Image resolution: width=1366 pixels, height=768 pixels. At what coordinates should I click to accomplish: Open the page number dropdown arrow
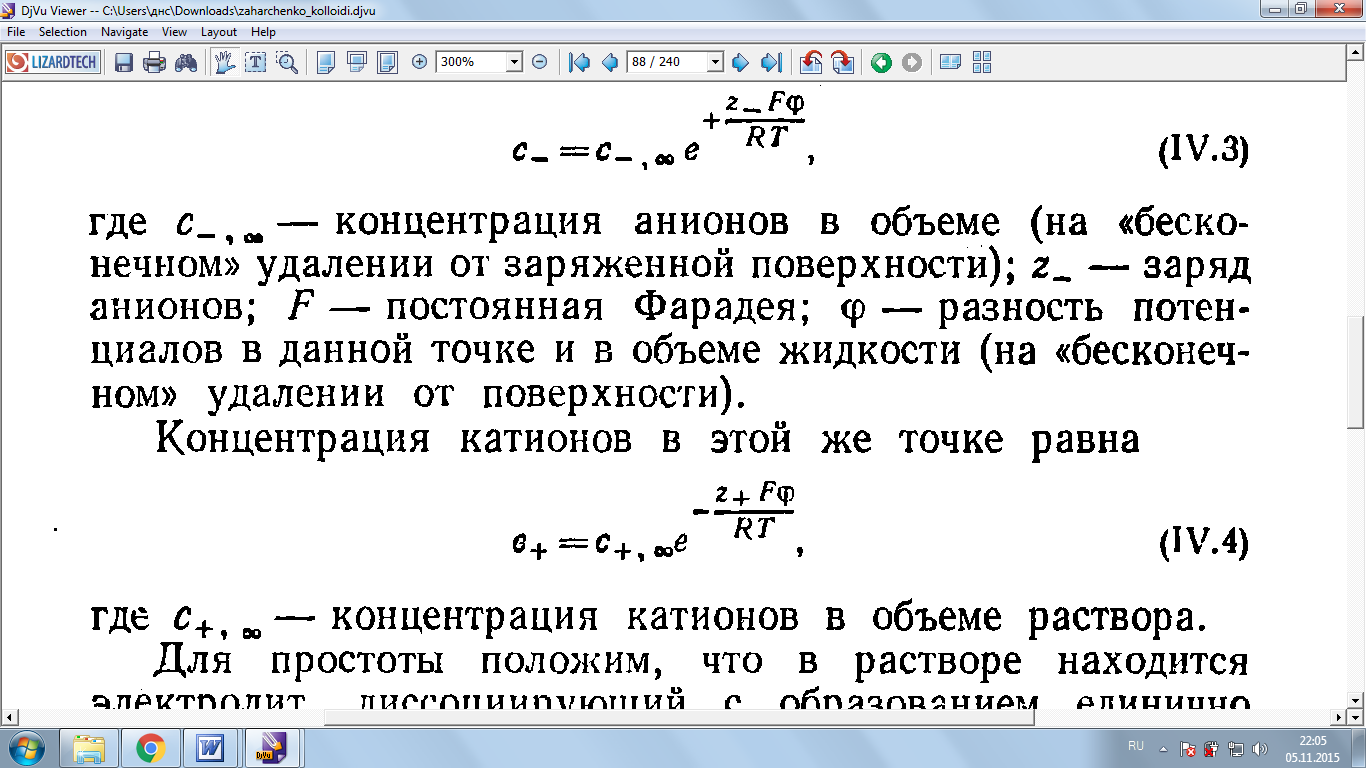(x=715, y=62)
